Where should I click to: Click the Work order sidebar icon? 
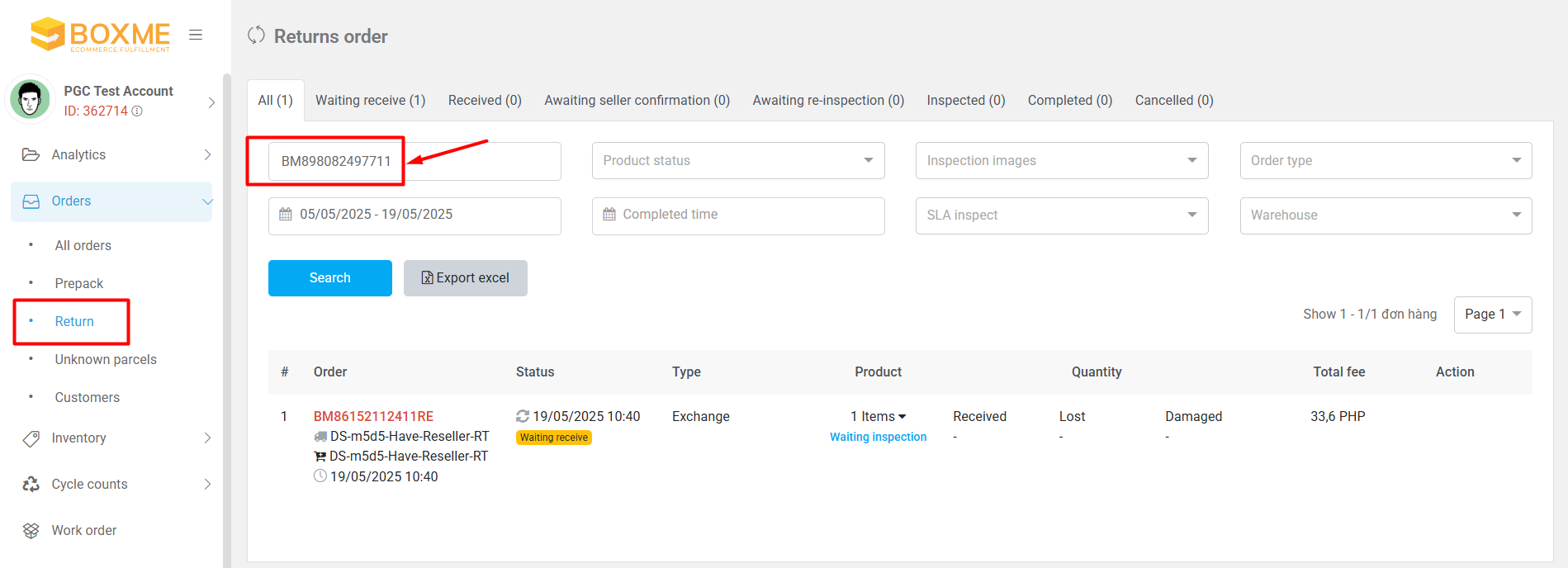[x=31, y=531]
